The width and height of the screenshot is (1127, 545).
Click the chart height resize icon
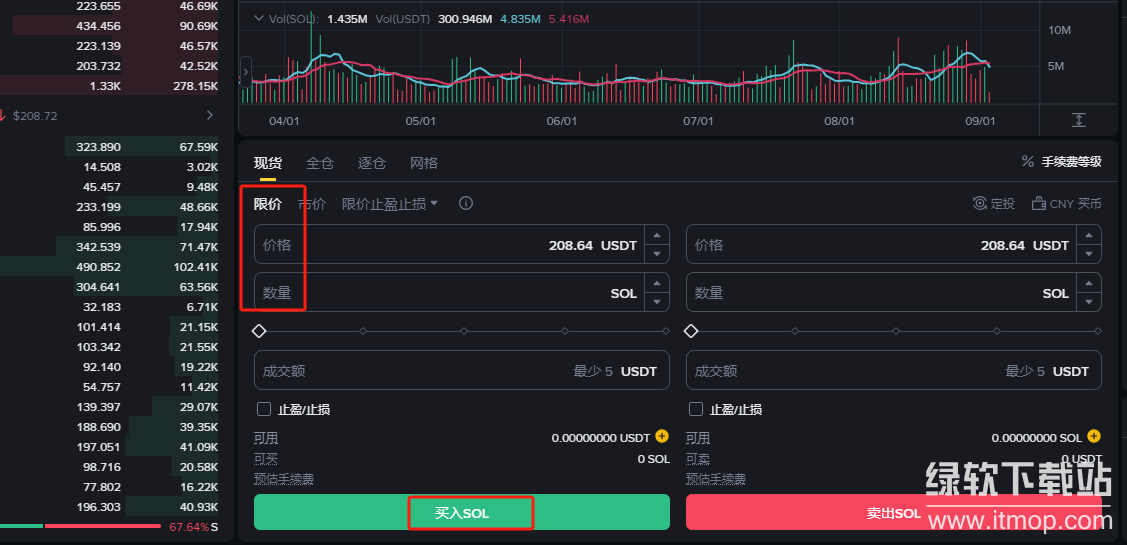[x=1078, y=120]
